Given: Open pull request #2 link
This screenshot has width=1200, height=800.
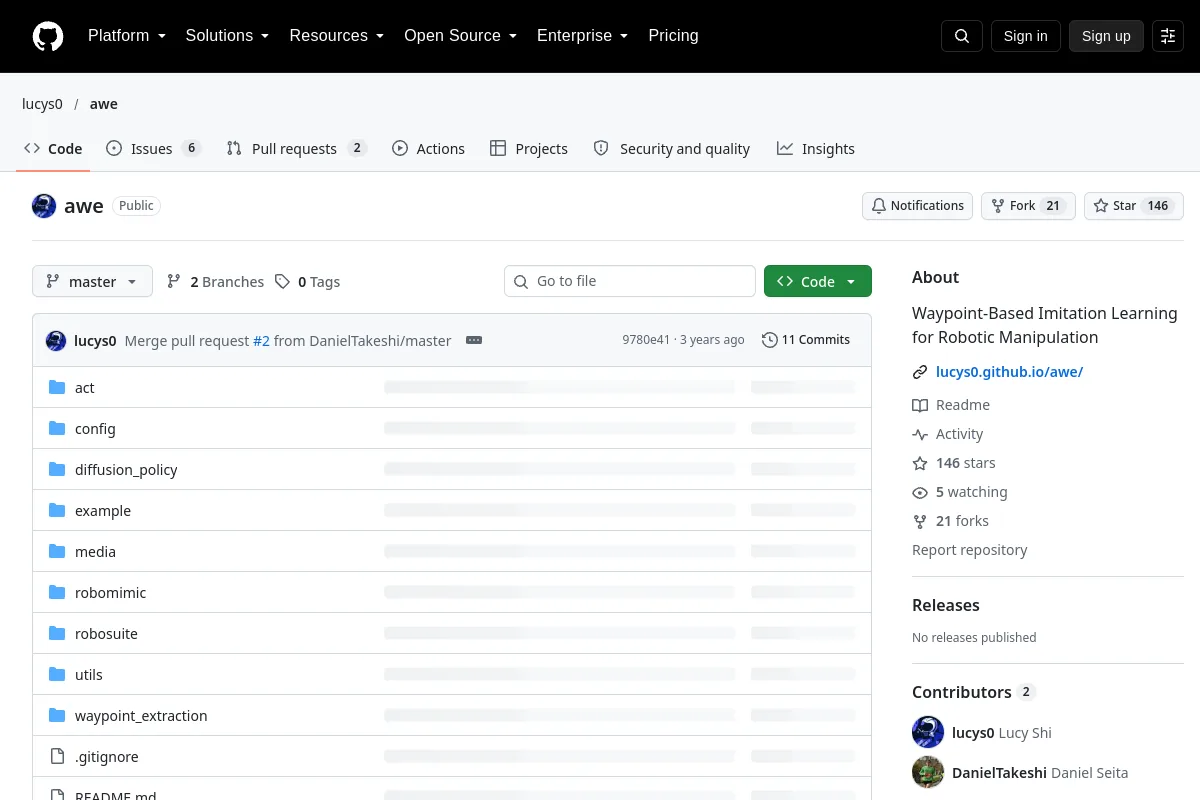Looking at the screenshot, I should (261, 341).
